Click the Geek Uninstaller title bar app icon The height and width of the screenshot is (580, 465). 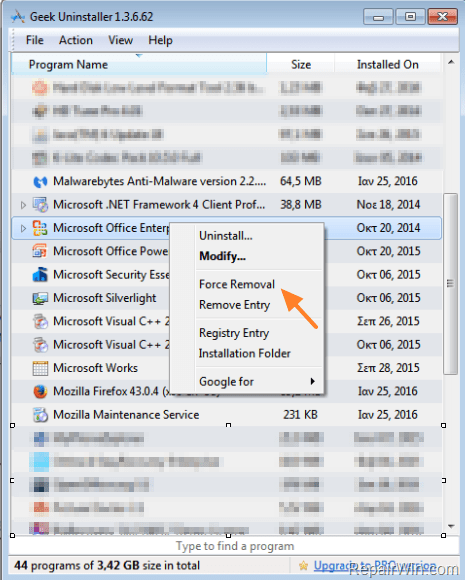17,17
